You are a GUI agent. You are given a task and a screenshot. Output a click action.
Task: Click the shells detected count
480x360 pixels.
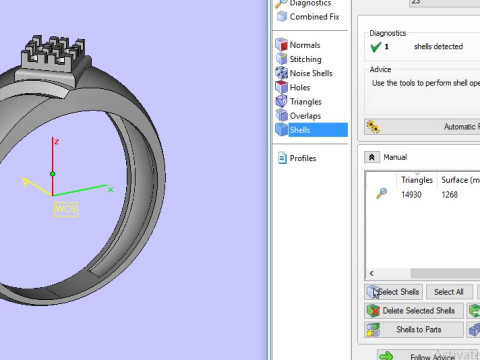(386, 47)
